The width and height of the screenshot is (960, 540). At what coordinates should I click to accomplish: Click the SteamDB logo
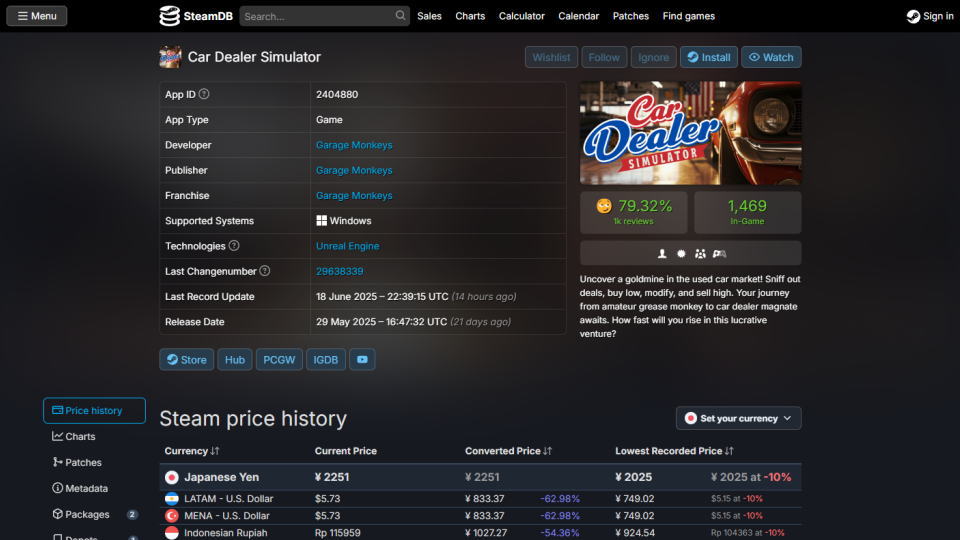[x=196, y=16]
